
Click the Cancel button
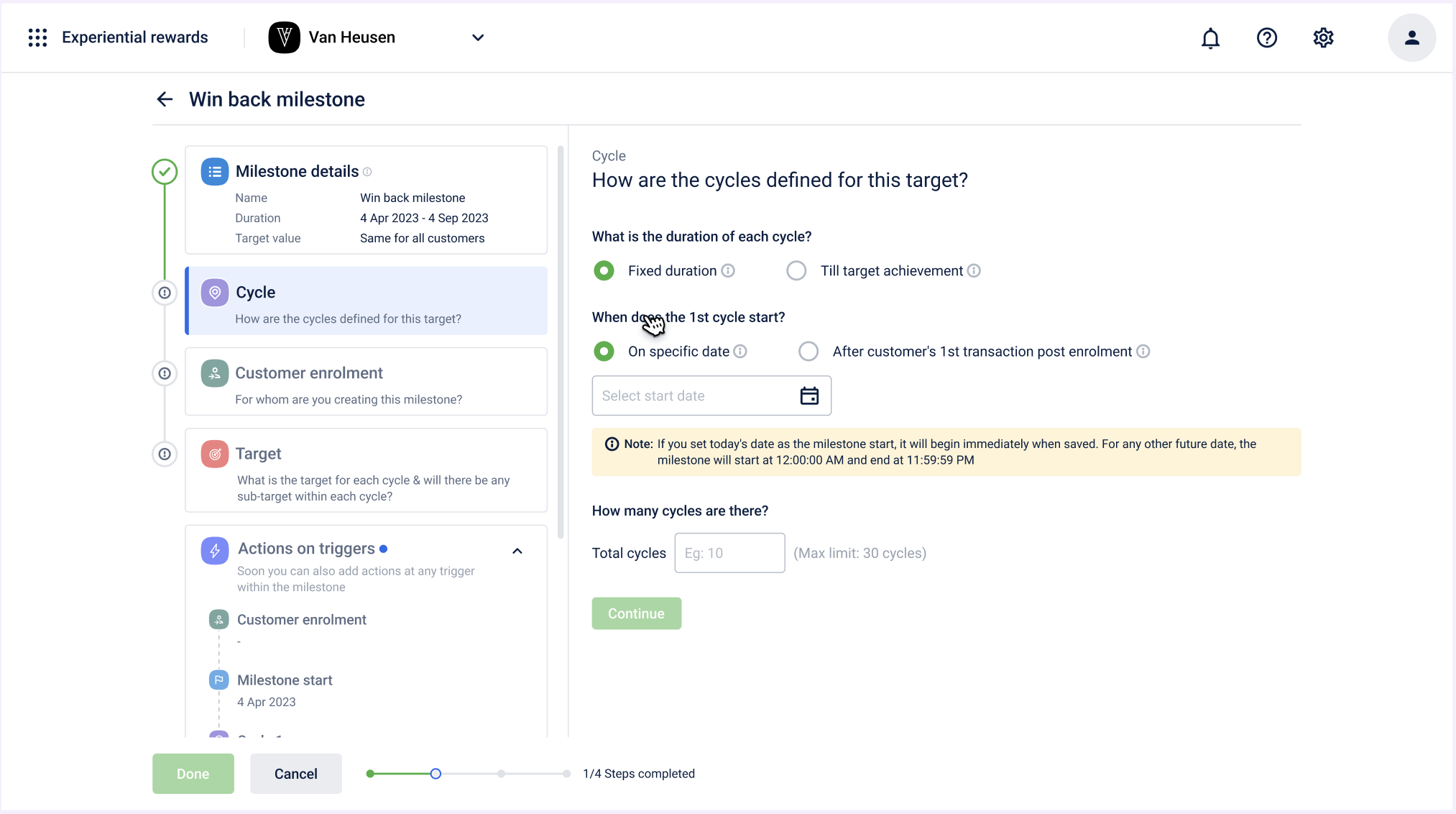[x=295, y=774]
